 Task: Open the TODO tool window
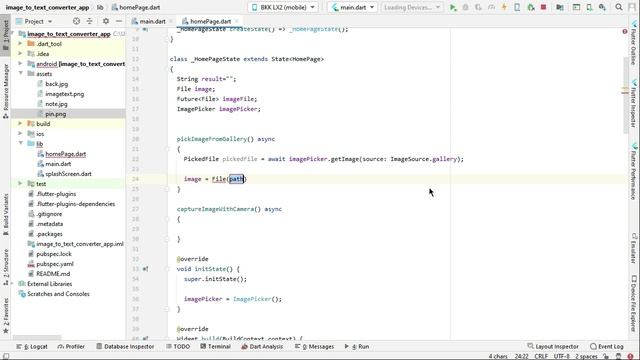(x=178, y=347)
